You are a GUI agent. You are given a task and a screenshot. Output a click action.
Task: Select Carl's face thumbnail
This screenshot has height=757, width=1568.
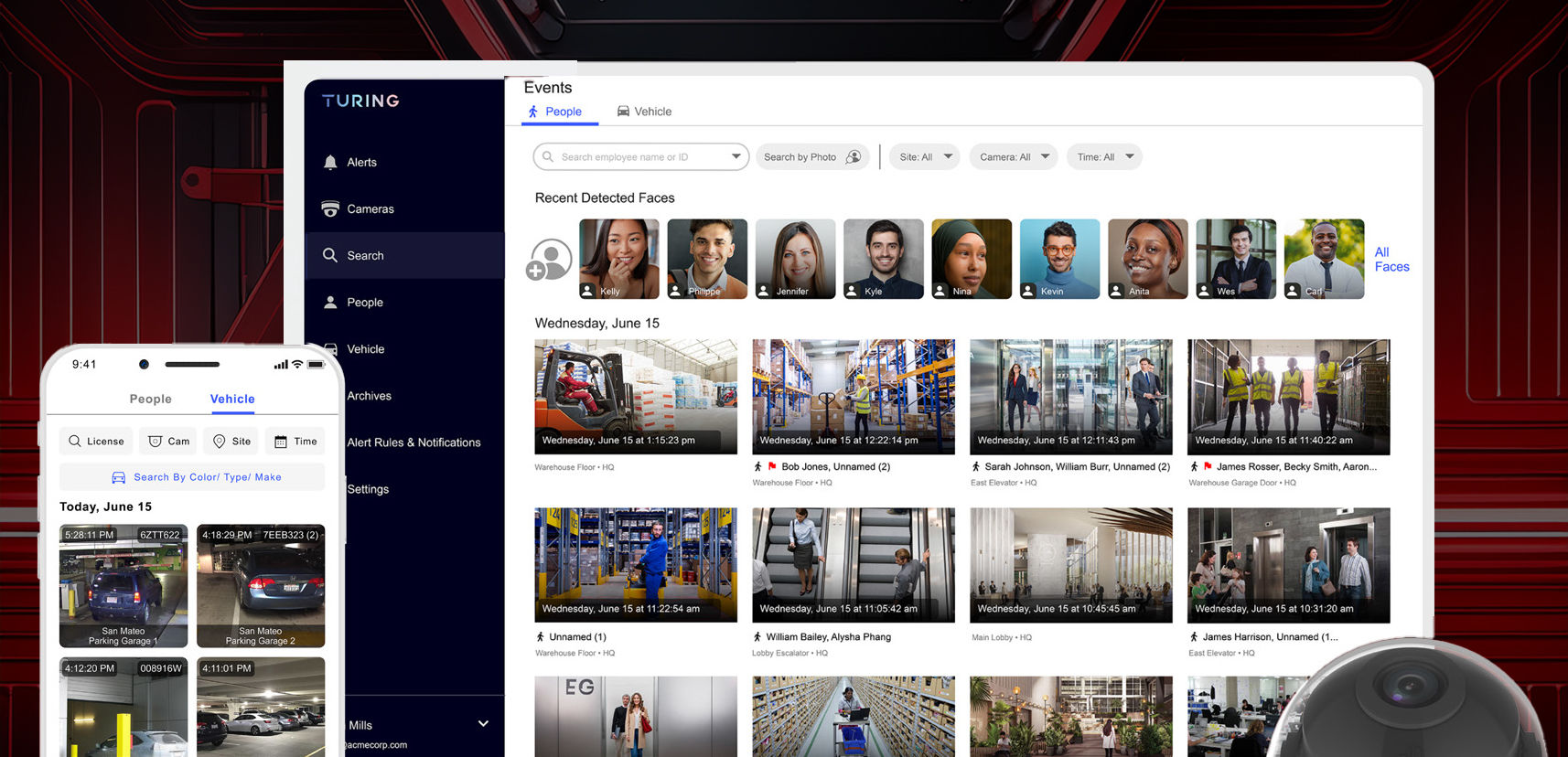click(1325, 259)
